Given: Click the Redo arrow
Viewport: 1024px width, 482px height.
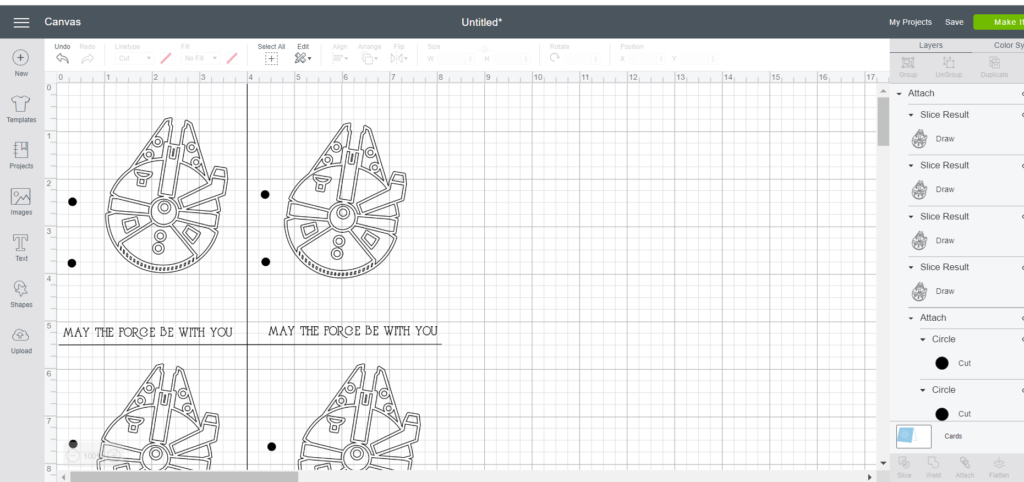Looking at the screenshot, I should 88,59.
